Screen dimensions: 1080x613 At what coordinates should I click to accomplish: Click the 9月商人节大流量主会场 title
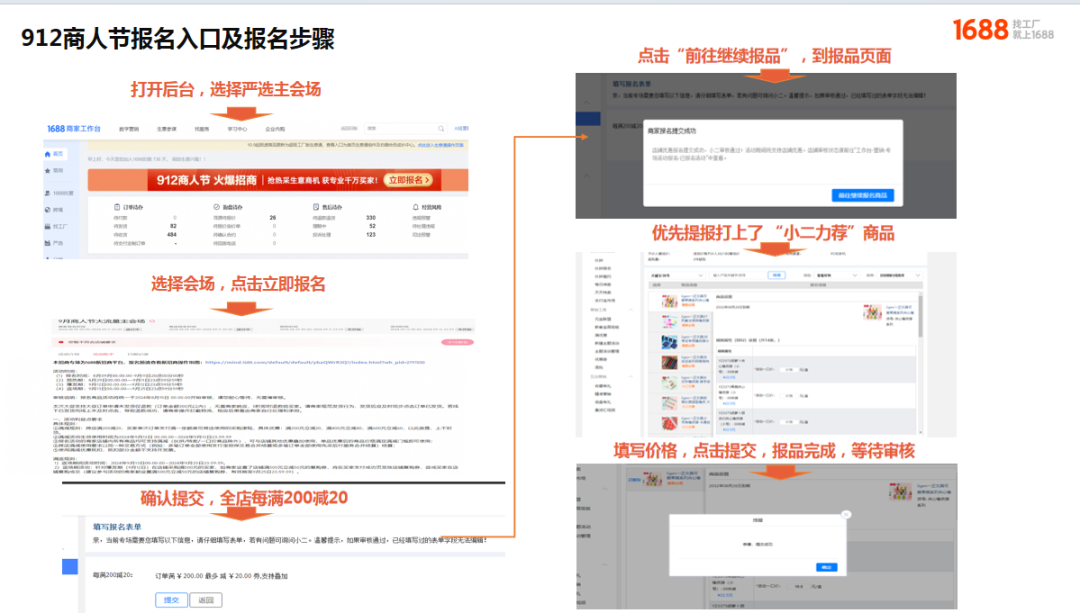[102, 321]
